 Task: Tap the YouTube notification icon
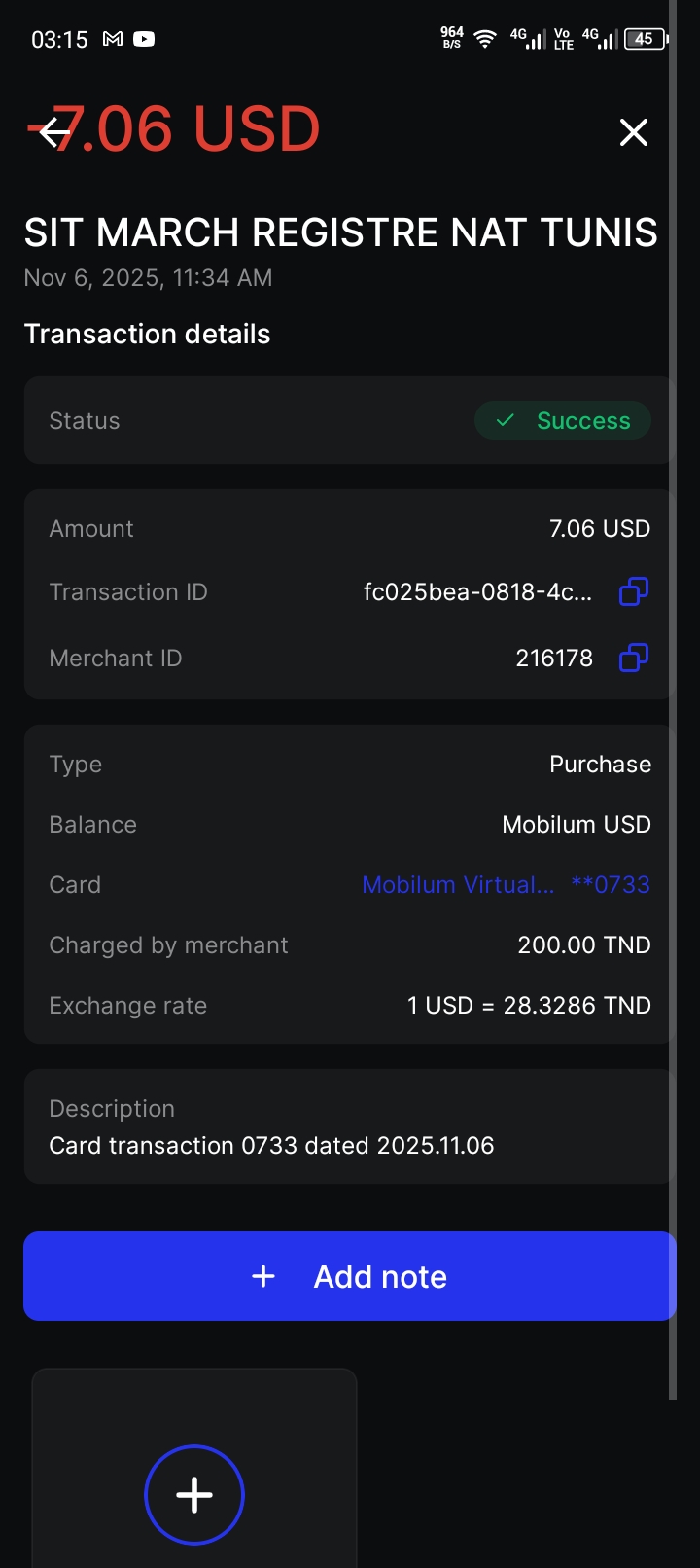pos(144,39)
